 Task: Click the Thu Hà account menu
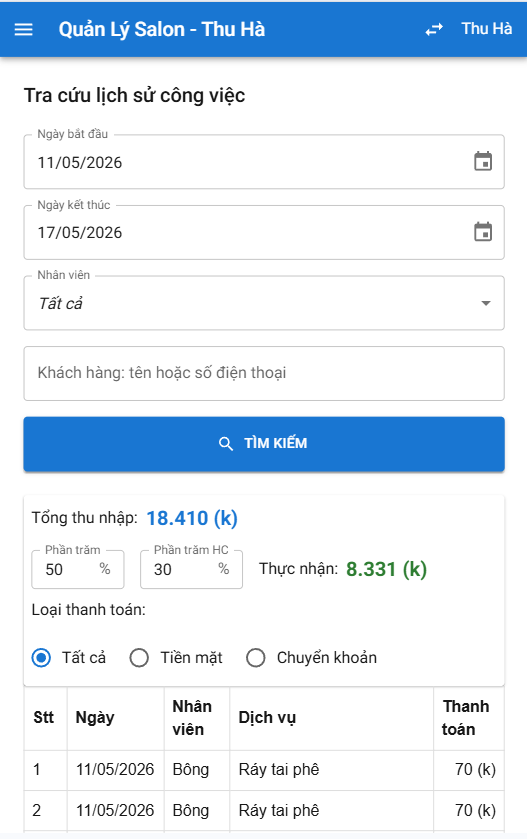point(486,28)
